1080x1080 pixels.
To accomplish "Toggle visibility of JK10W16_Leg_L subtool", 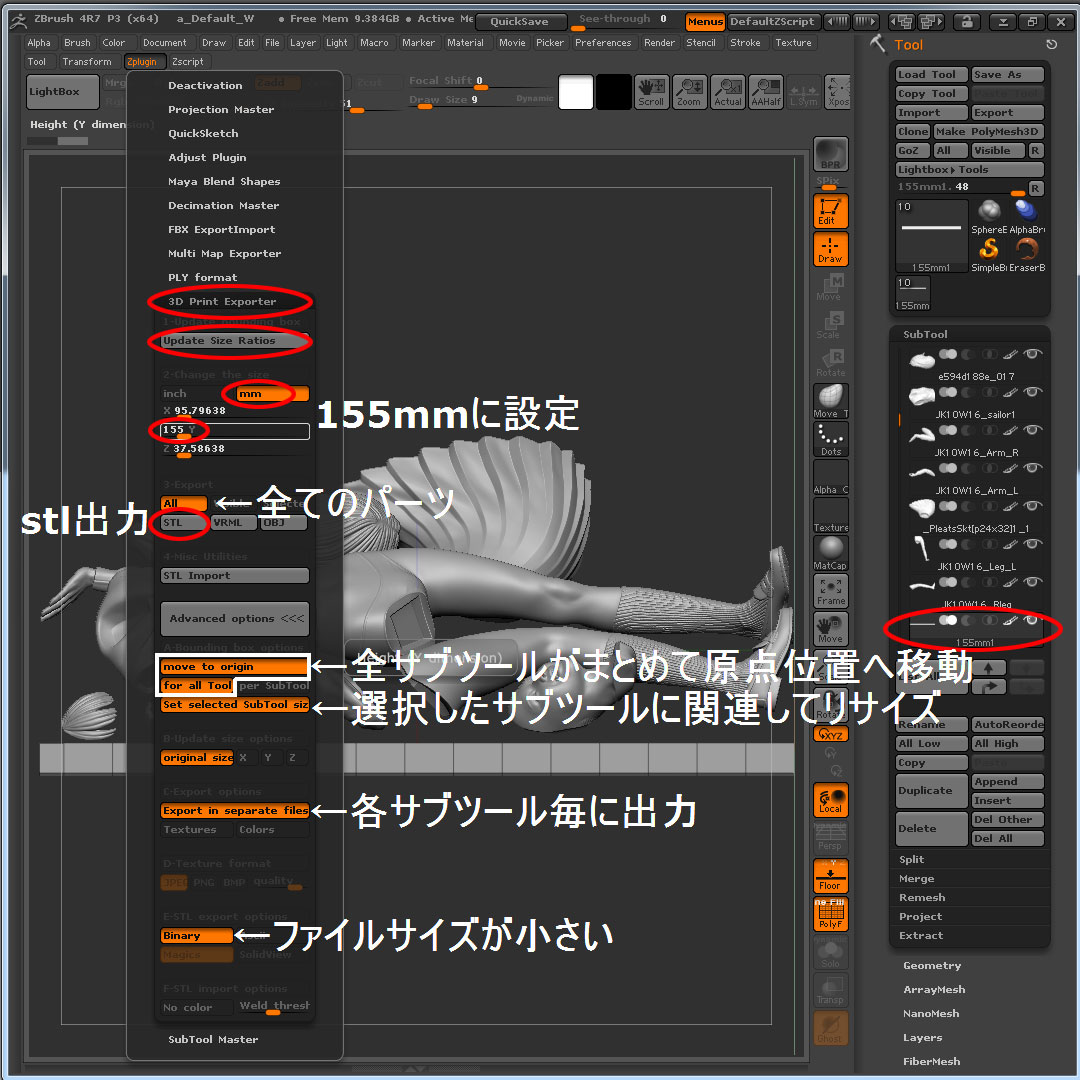I will click(x=1032, y=543).
